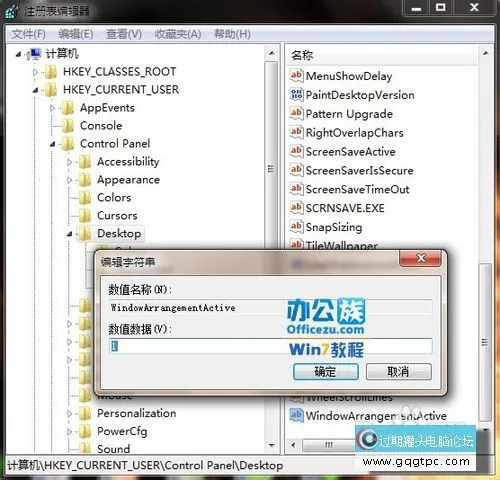500x480 pixels.
Task: Expand the HKEY_CLASSES_ROOT node
Action: (35, 72)
